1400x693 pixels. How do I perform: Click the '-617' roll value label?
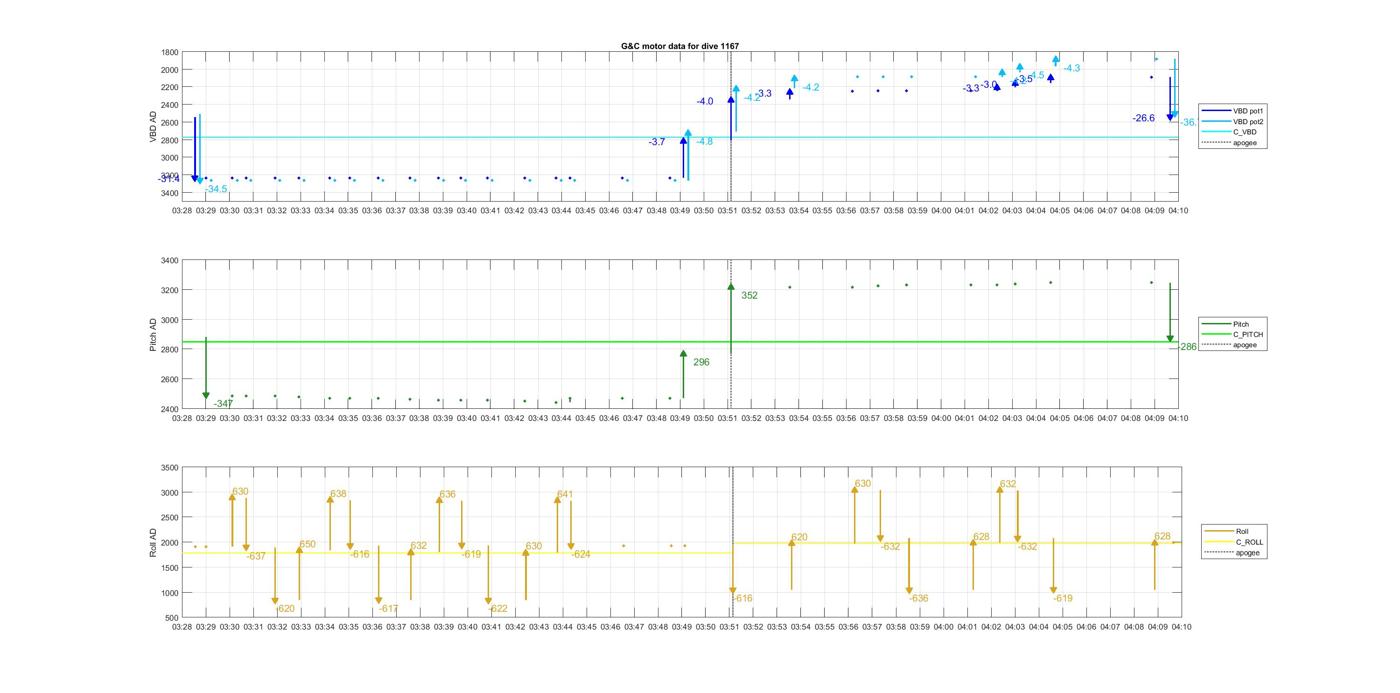(x=388, y=609)
